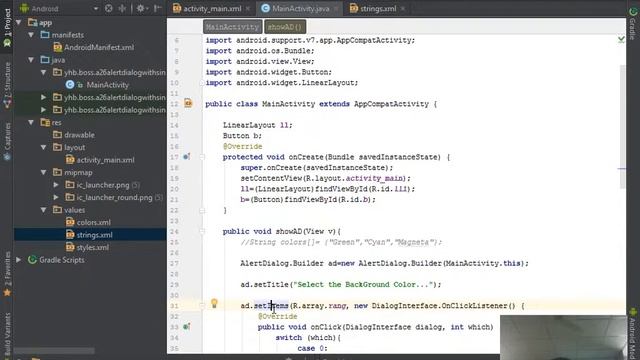
Task: Open the Captures tool window tab
Action: coord(7,142)
